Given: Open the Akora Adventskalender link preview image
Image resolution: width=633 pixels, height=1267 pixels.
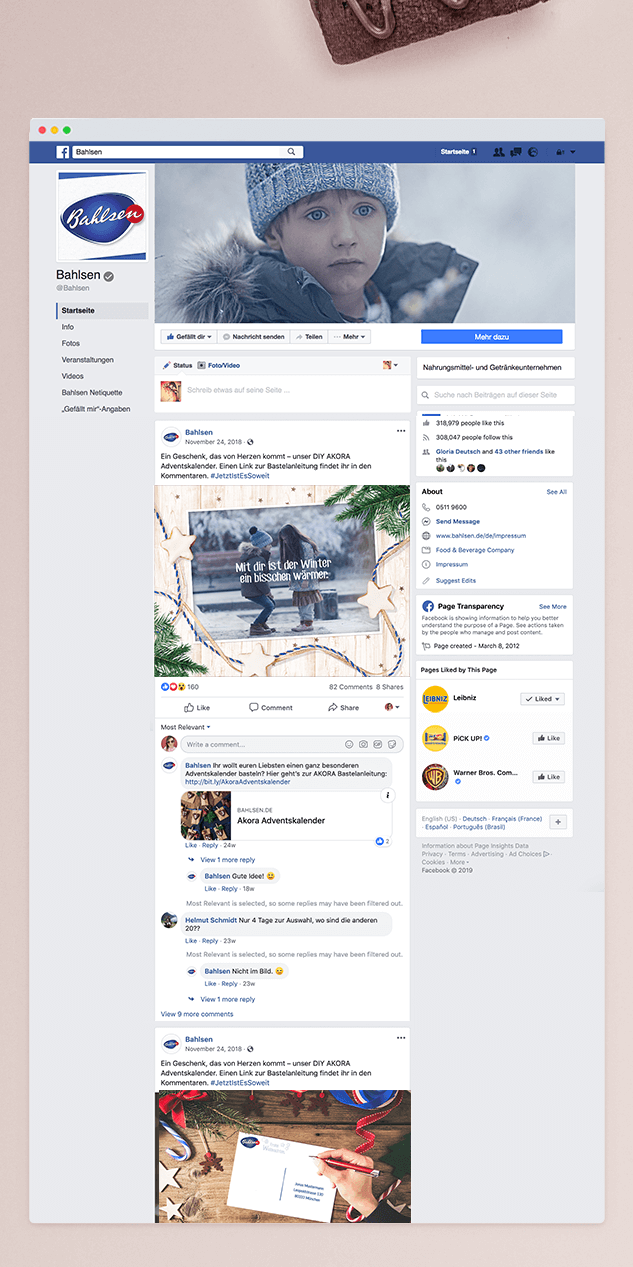Looking at the screenshot, I should 206,815.
